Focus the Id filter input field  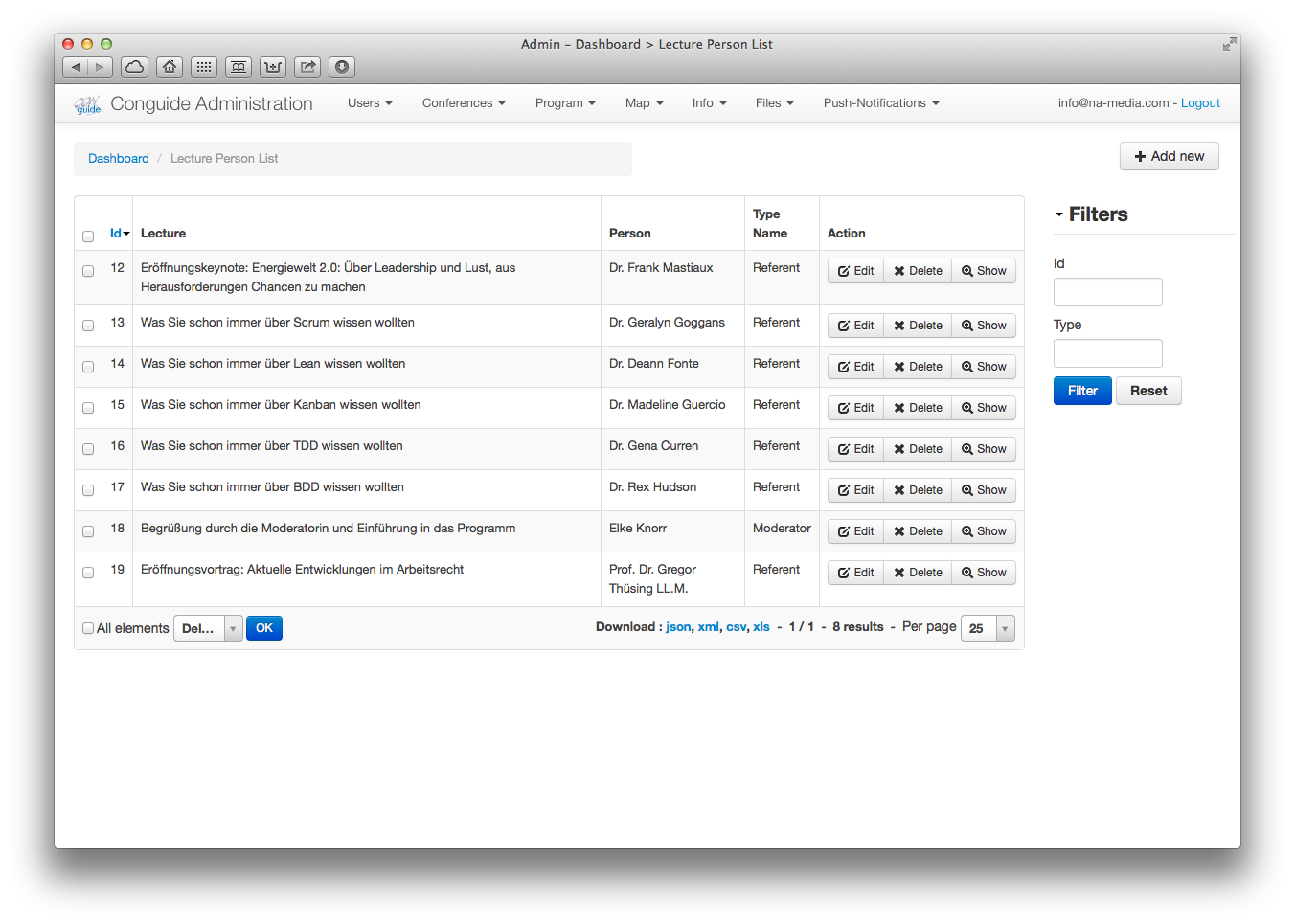1108,292
